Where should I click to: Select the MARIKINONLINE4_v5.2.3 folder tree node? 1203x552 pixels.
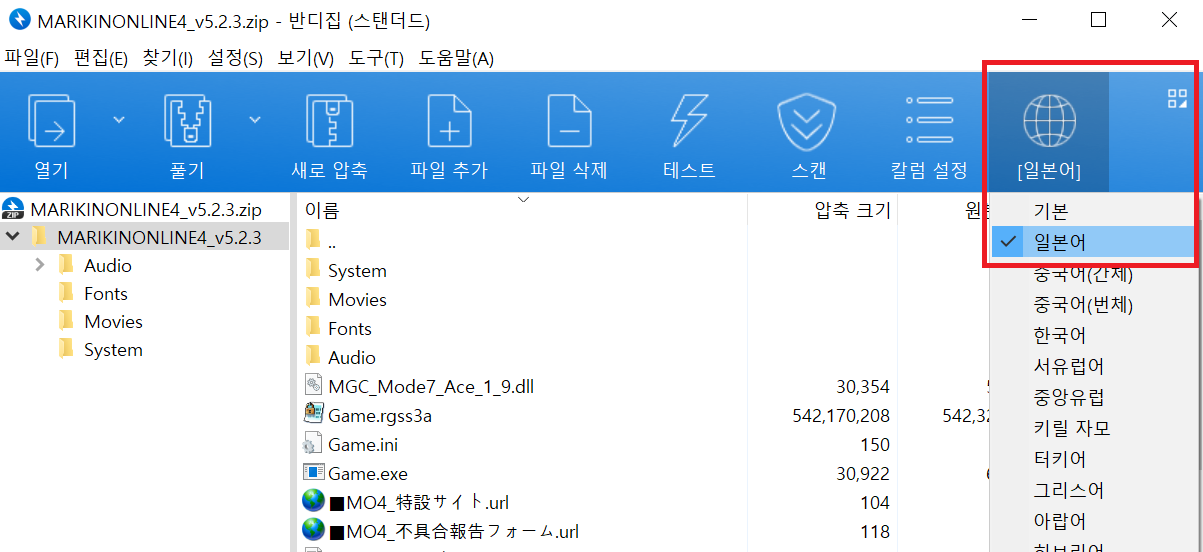pos(159,237)
